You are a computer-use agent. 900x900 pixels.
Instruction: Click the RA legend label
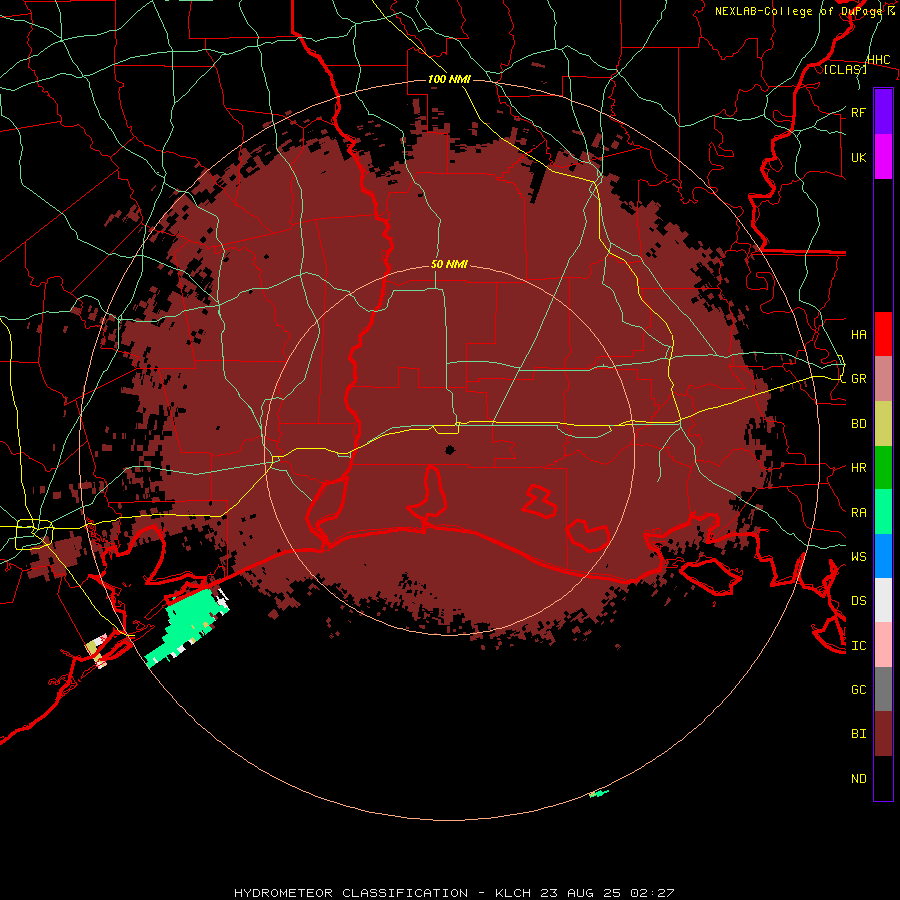[x=859, y=513]
